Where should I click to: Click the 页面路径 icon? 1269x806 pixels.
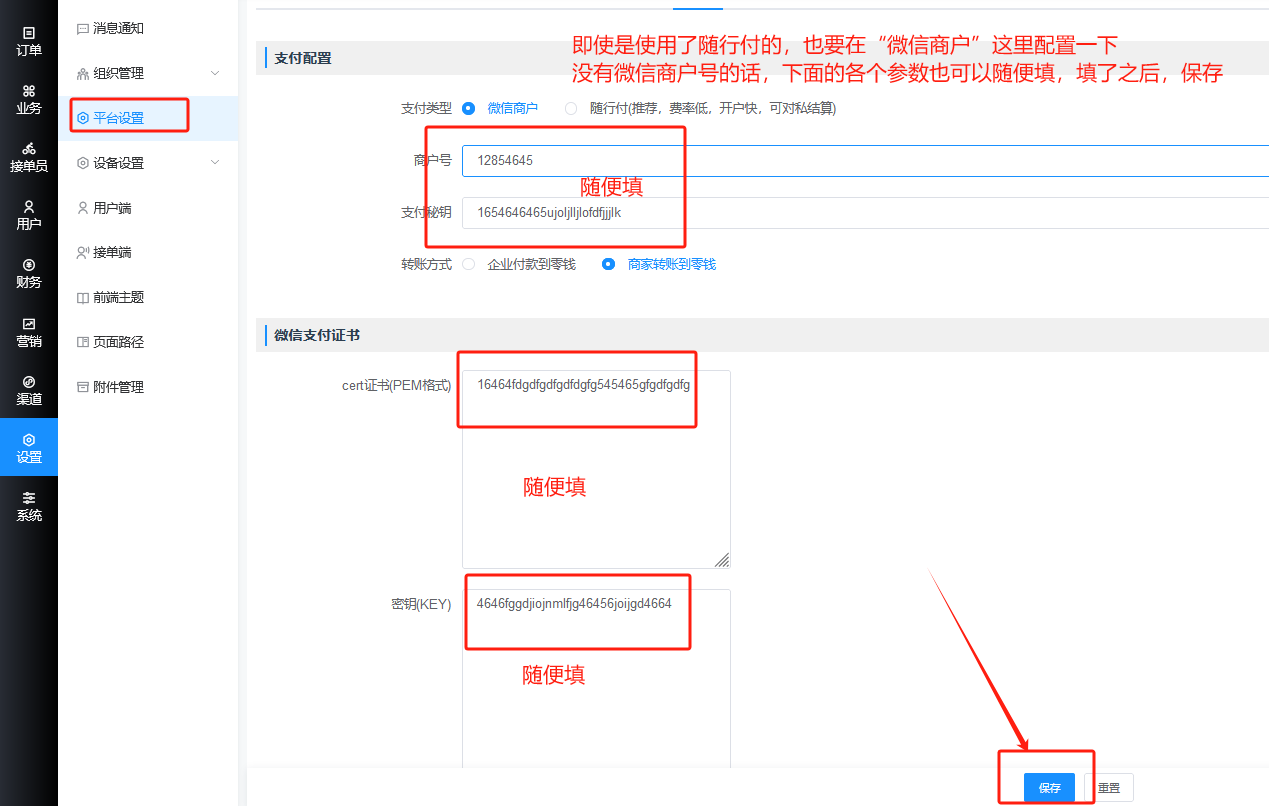point(83,342)
